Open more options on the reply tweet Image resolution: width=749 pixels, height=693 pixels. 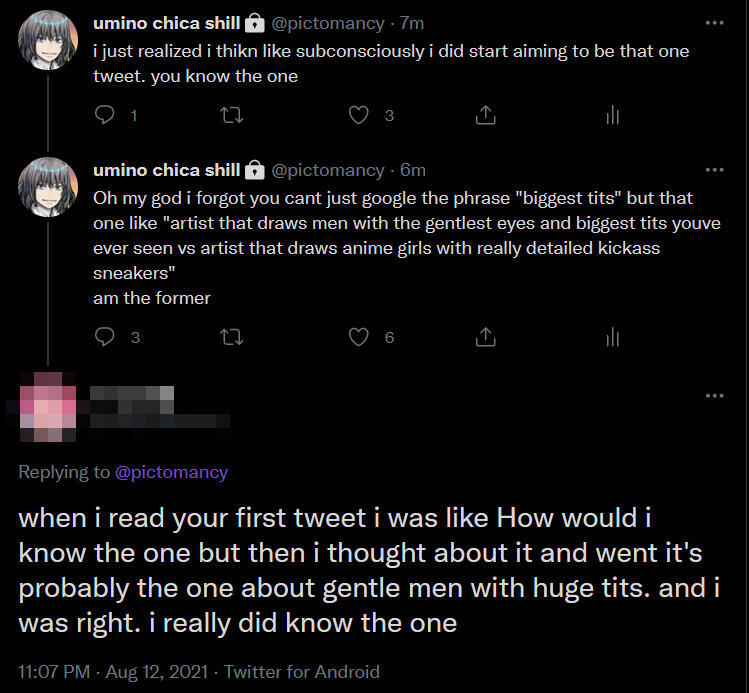pos(714,395)
